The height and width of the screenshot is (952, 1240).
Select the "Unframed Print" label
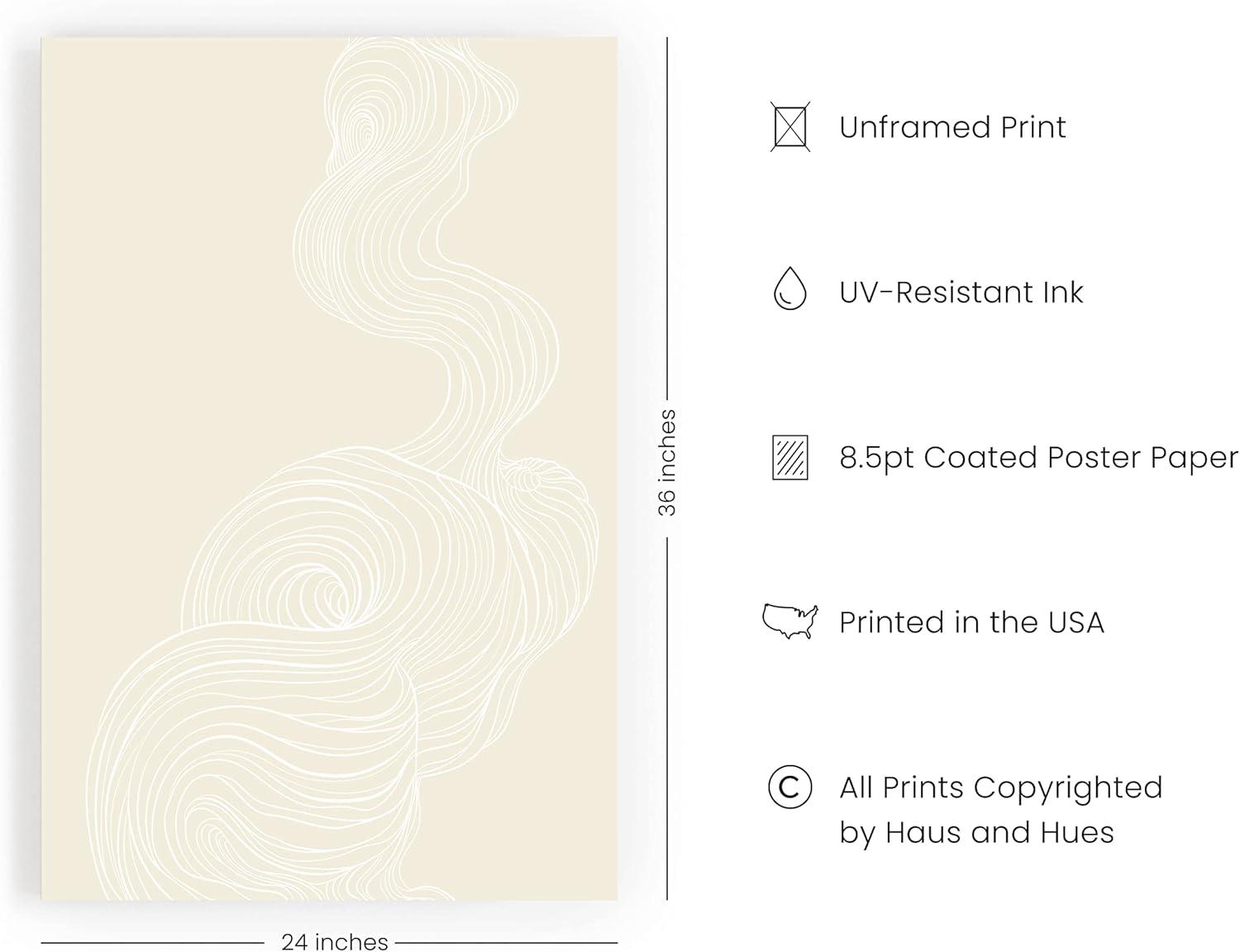point(952,127)
